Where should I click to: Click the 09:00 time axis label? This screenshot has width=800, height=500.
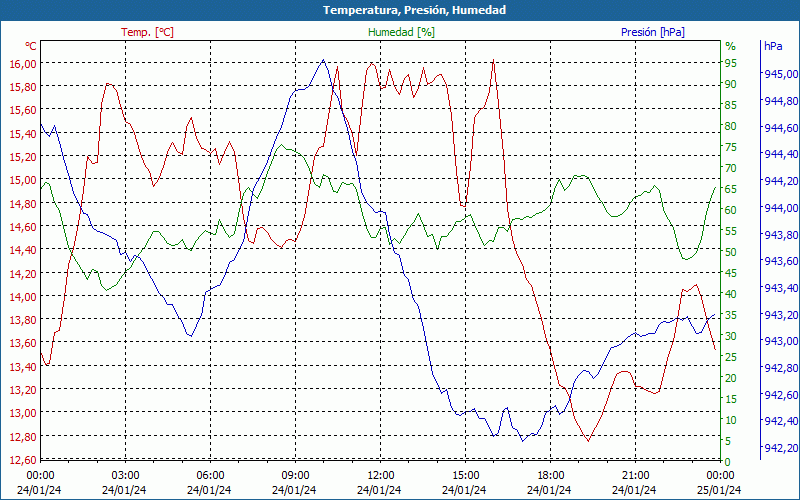pyautogui.click(x=295, y=476)
